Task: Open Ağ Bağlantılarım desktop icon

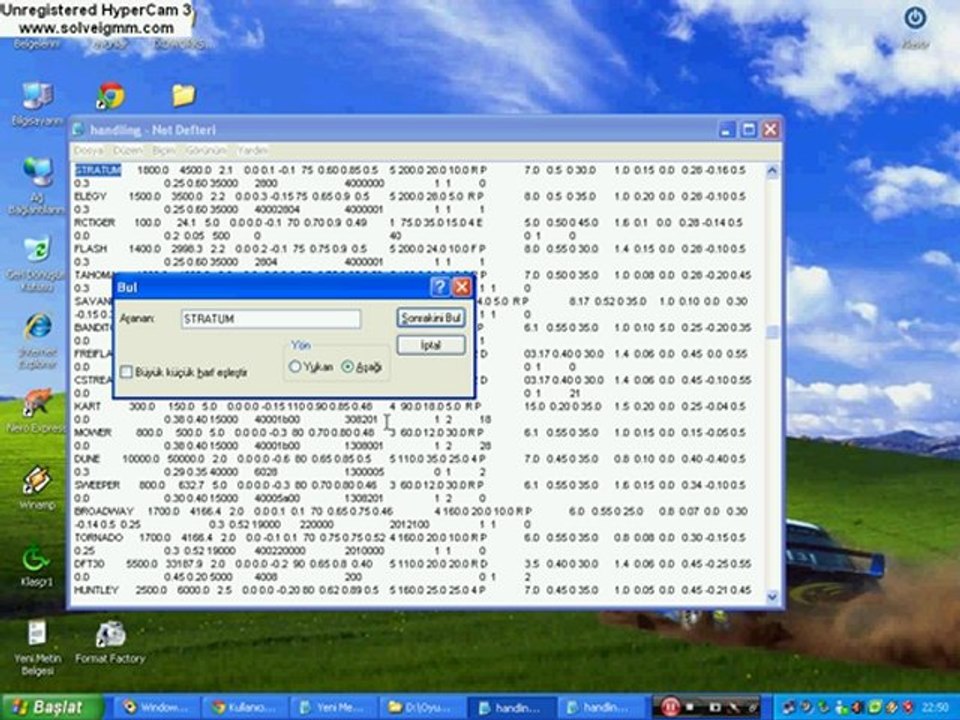Action: tap(37, 186)
